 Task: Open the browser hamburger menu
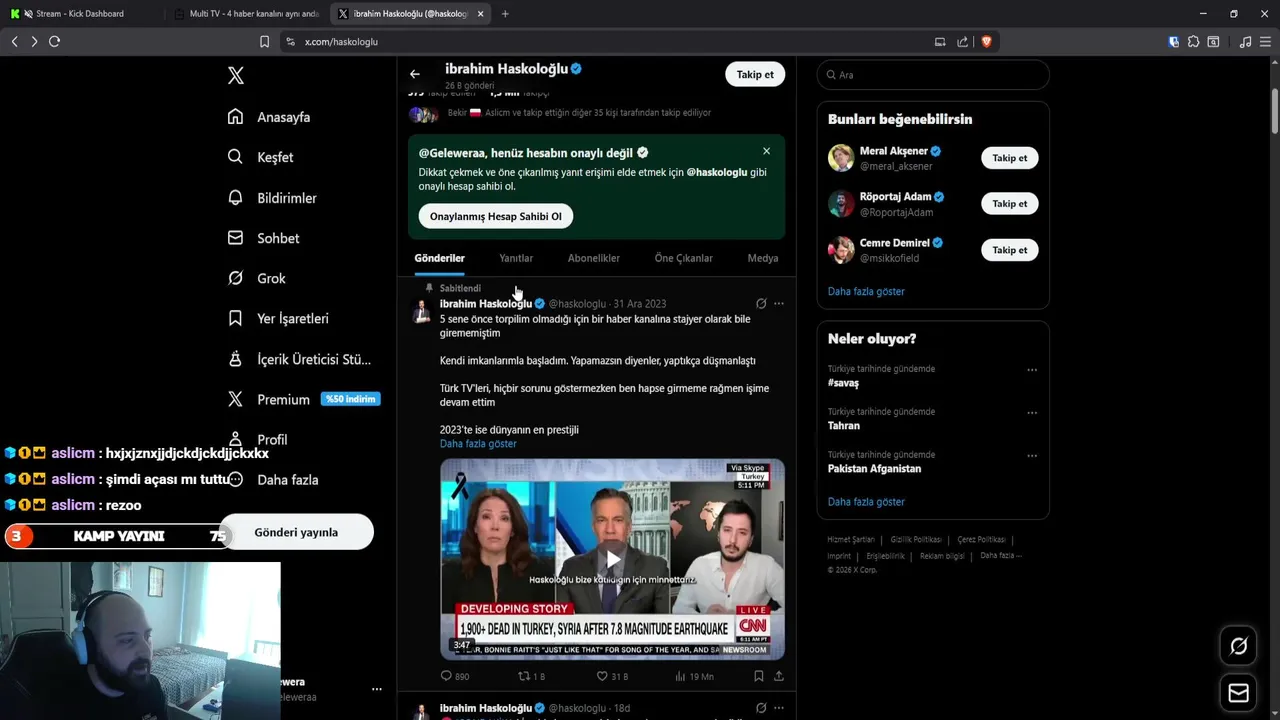tap(1265, 41)
